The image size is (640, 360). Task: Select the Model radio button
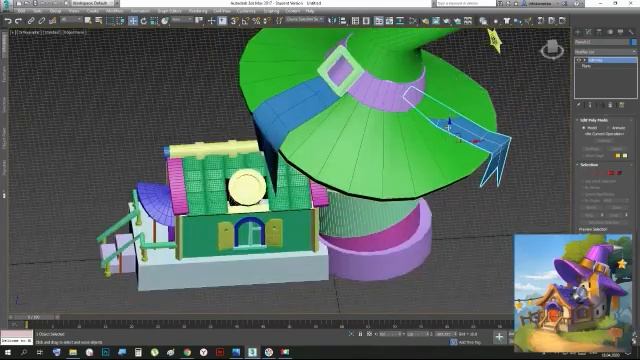pos(584,128)
